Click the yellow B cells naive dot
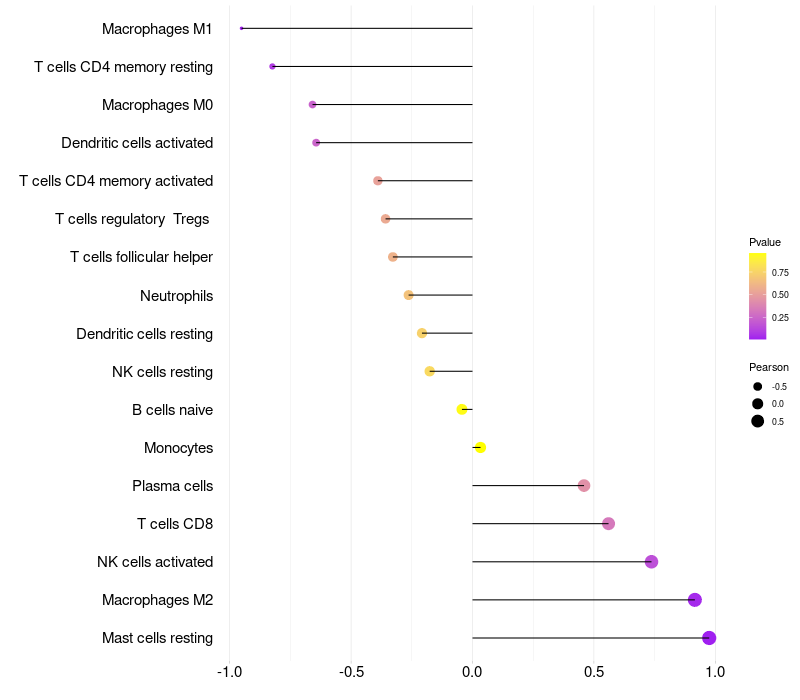This screenshot has height=700, width=800. click(x=462, y=409)
